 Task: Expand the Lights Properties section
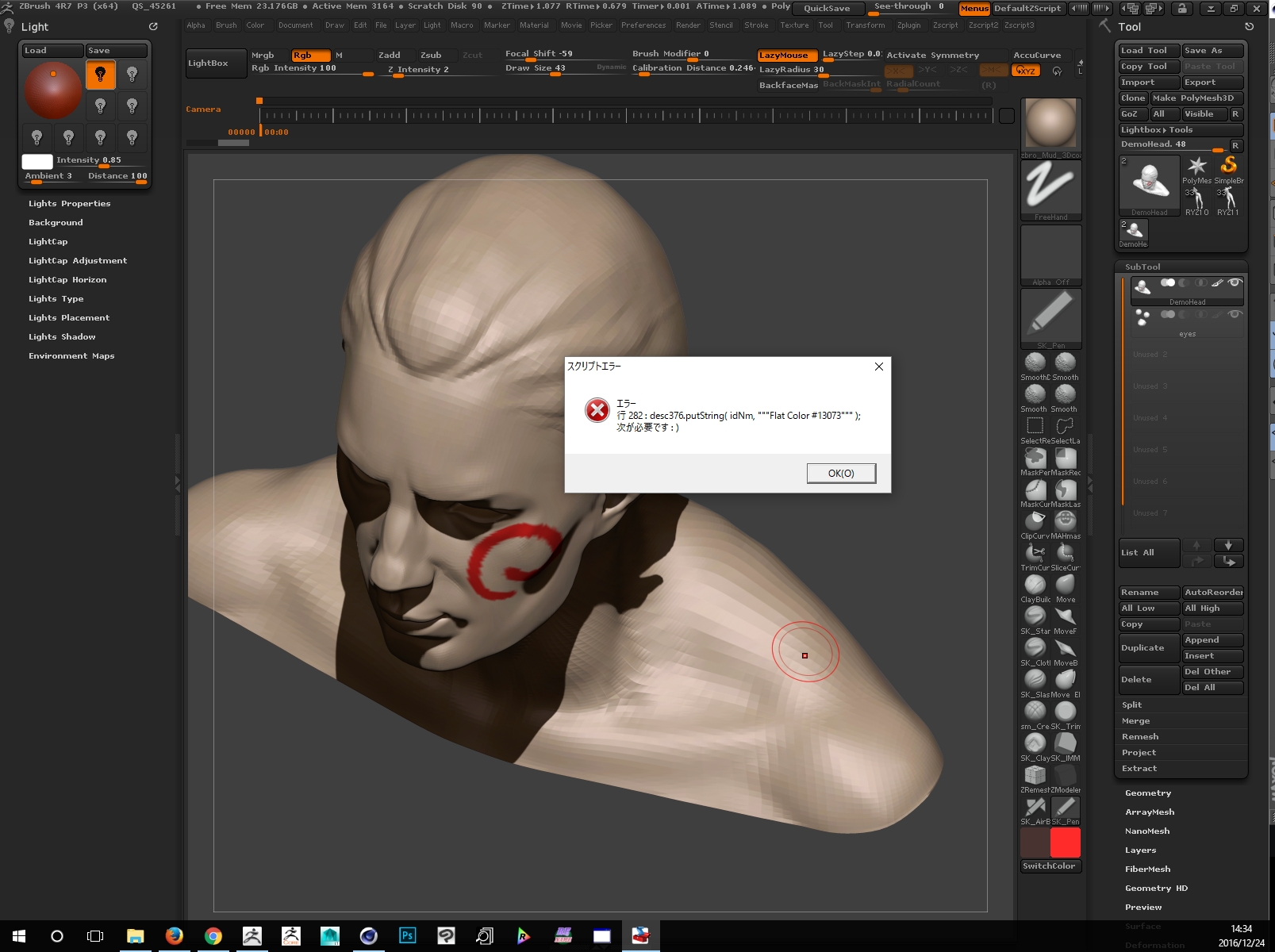point(70,204)
